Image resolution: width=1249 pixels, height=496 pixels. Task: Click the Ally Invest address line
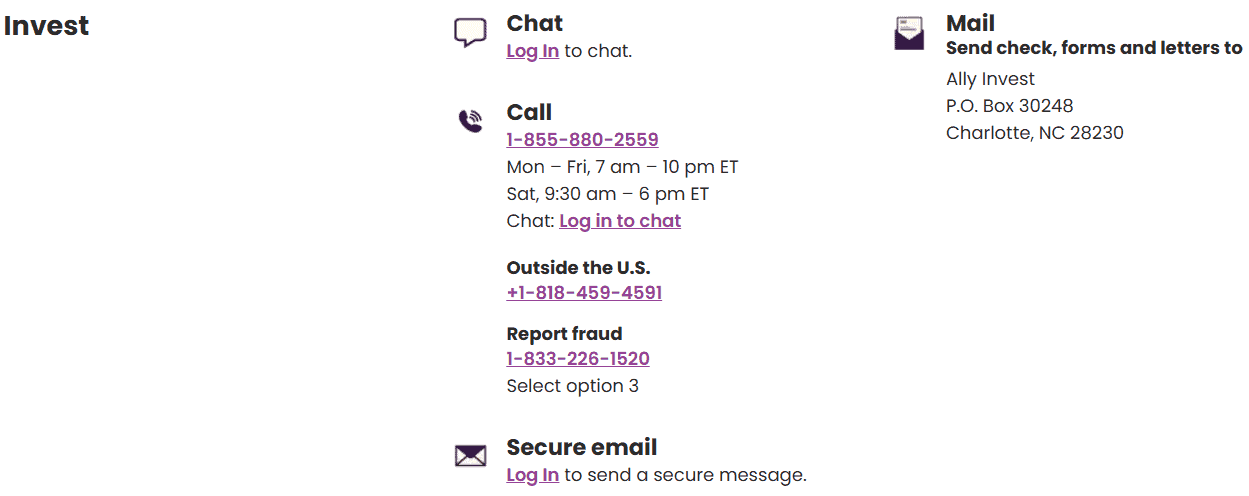(990, 79)
